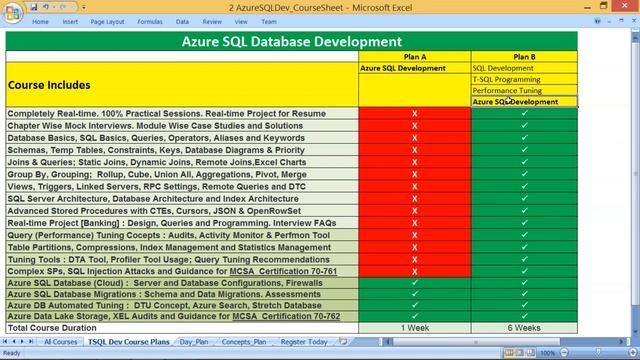This screenshot has height=360, width=640.
Task: Select Plan B checkmark for Tuning Tools row
Action: point(524,259)
